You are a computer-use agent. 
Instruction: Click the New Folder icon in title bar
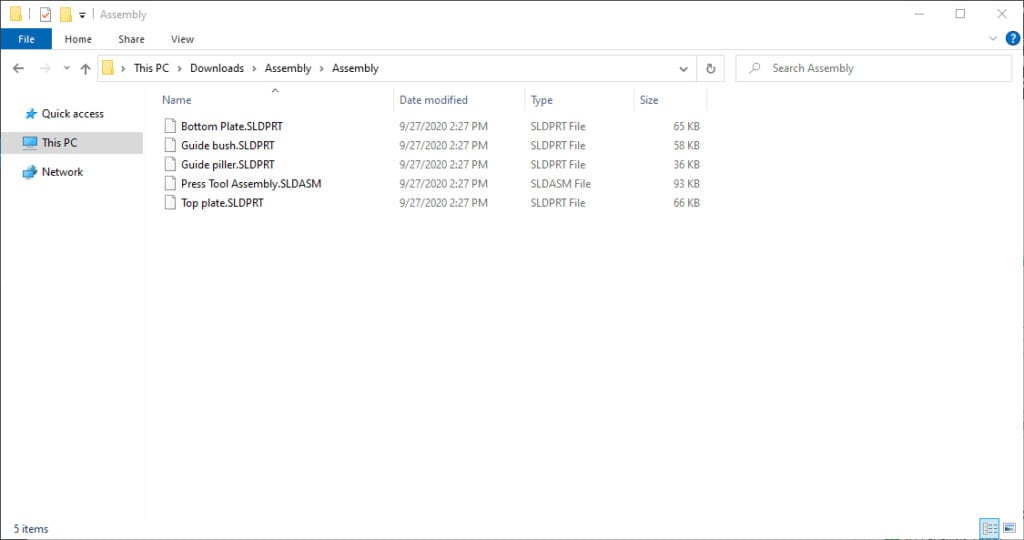(65, 14)
